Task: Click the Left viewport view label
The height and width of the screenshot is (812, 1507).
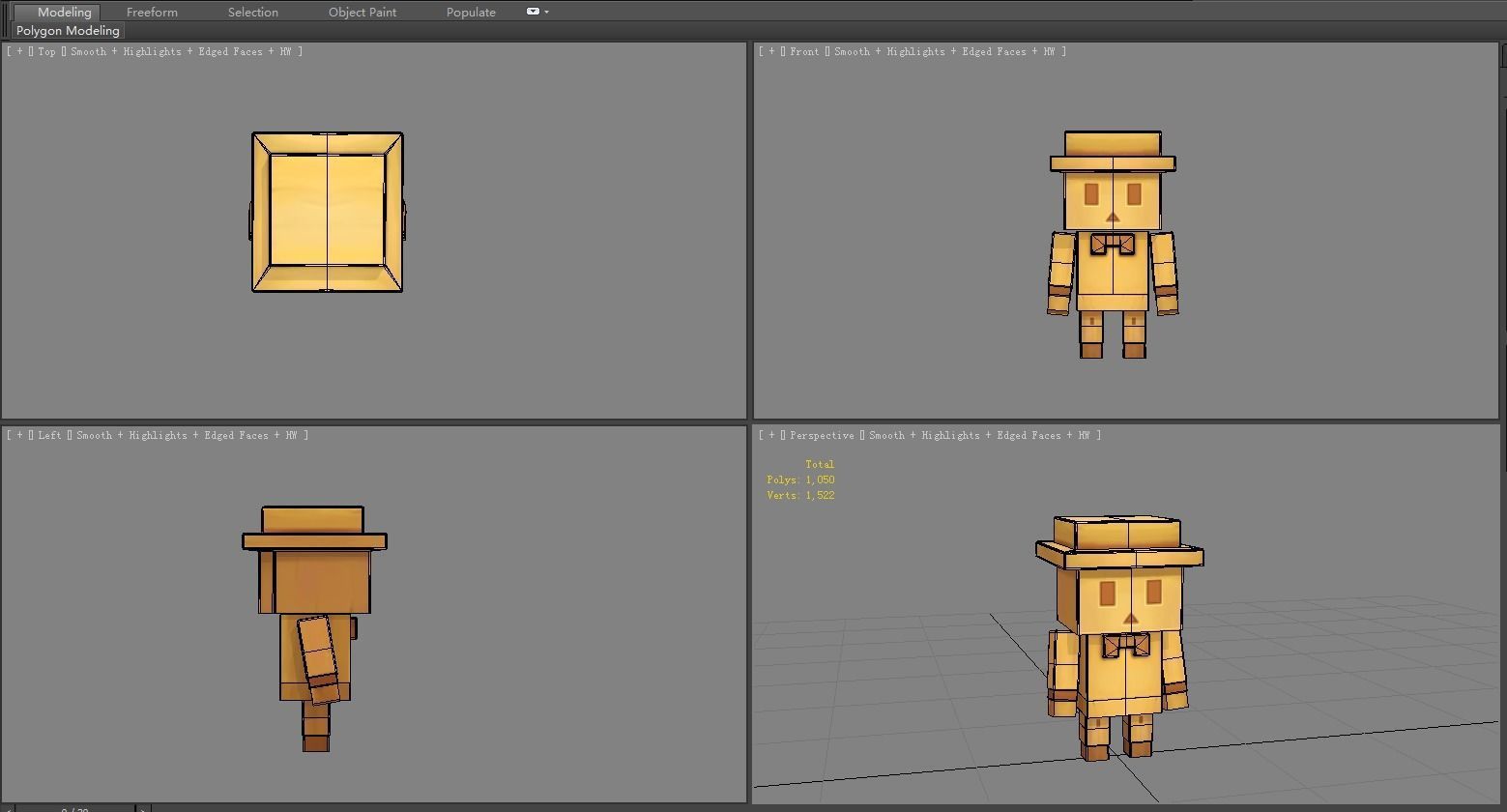Action: point(49,435)
